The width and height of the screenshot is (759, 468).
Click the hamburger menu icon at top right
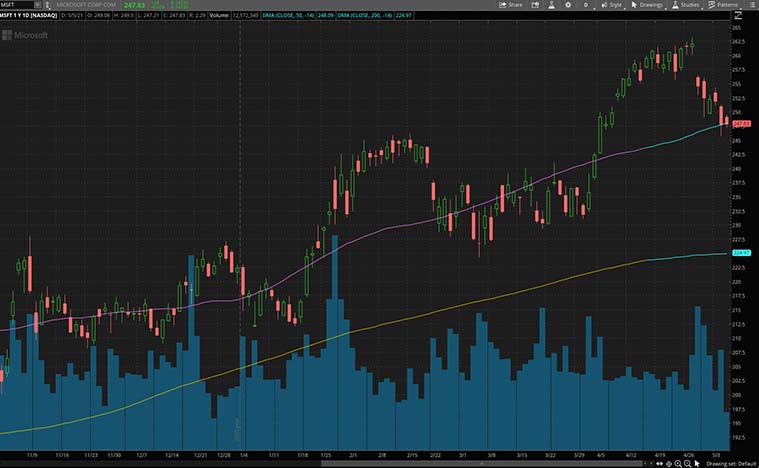pyautogui.click(x=752, y=5)
